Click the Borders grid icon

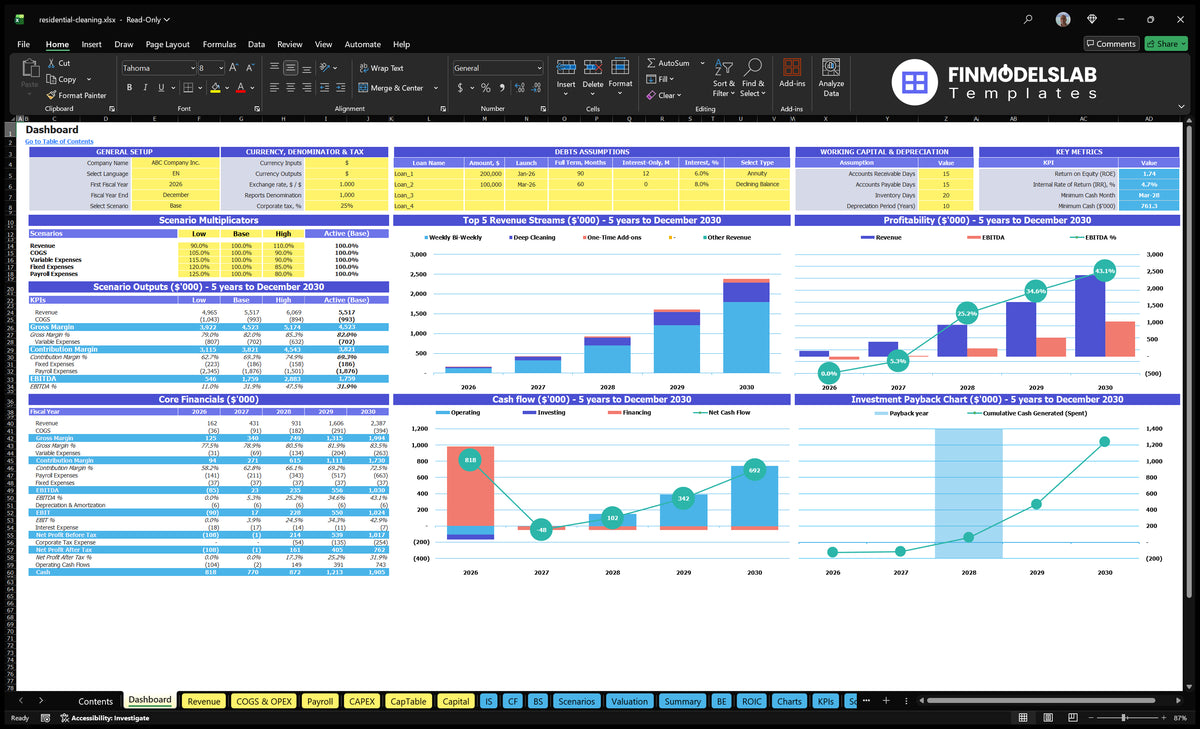click(x=190, y=88)
